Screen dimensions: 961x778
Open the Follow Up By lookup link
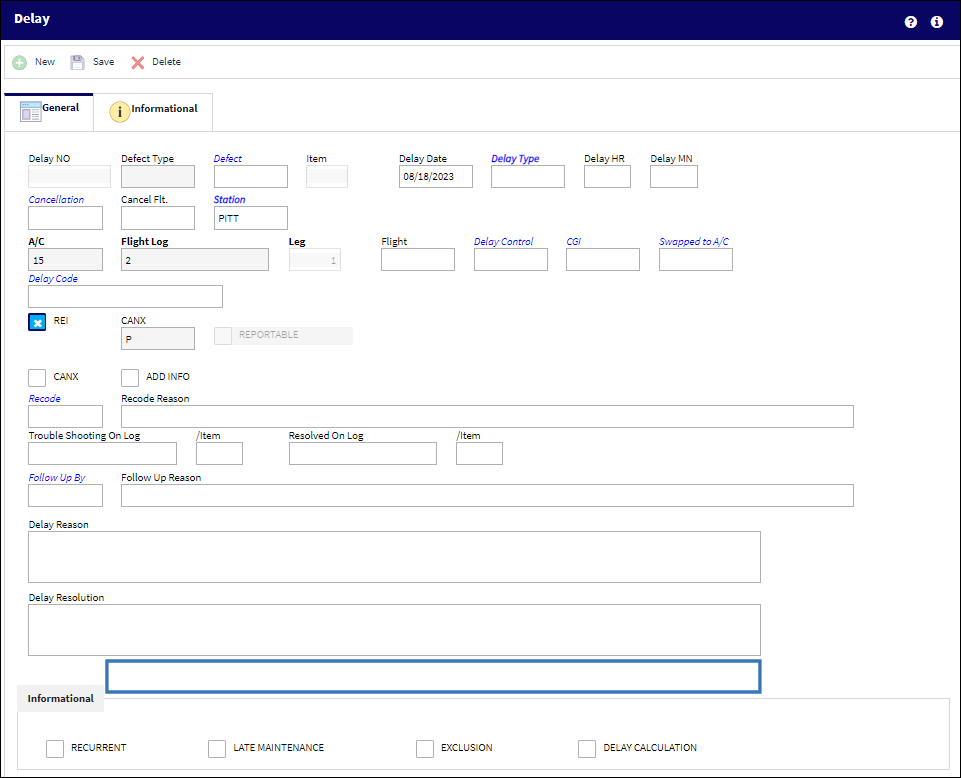coord(57,478)
